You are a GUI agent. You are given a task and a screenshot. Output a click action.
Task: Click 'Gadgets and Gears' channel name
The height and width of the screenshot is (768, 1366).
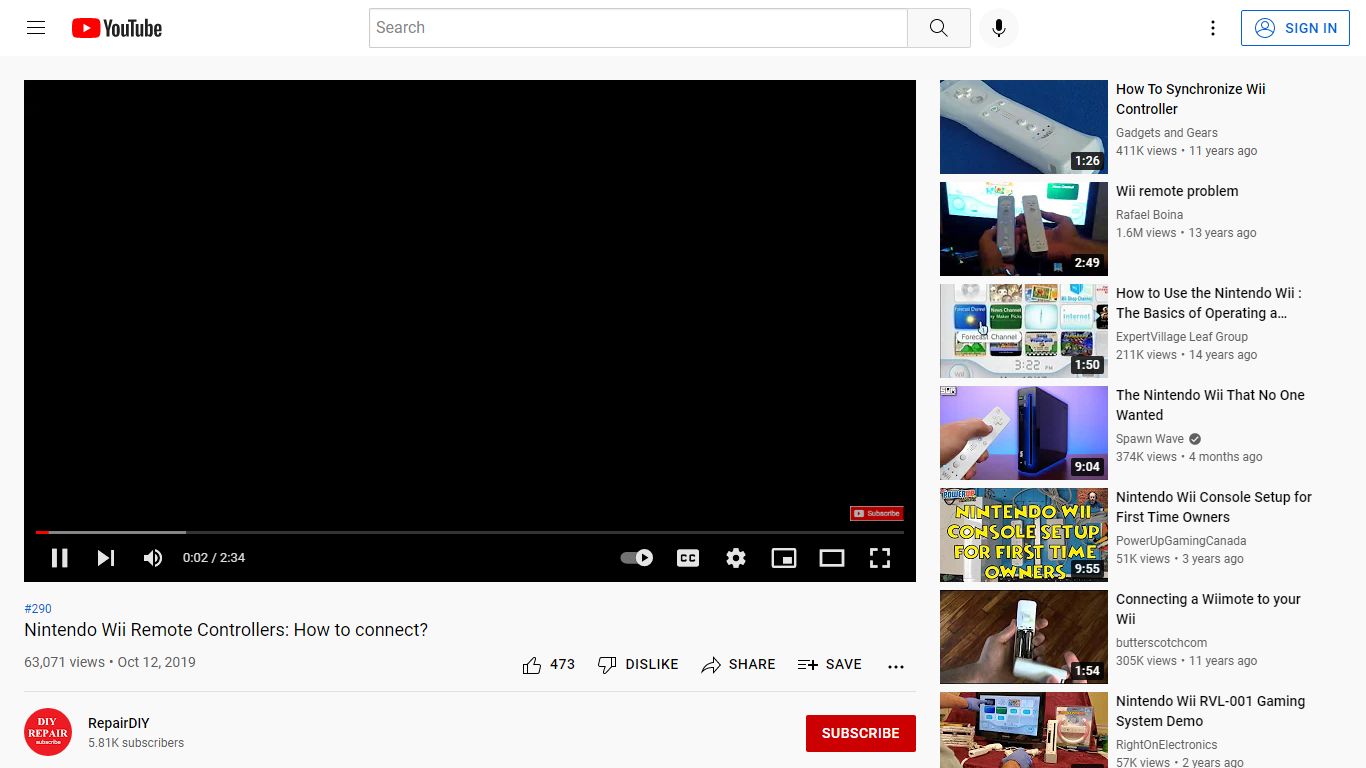pyautogui.click(x=1167, y=132)
